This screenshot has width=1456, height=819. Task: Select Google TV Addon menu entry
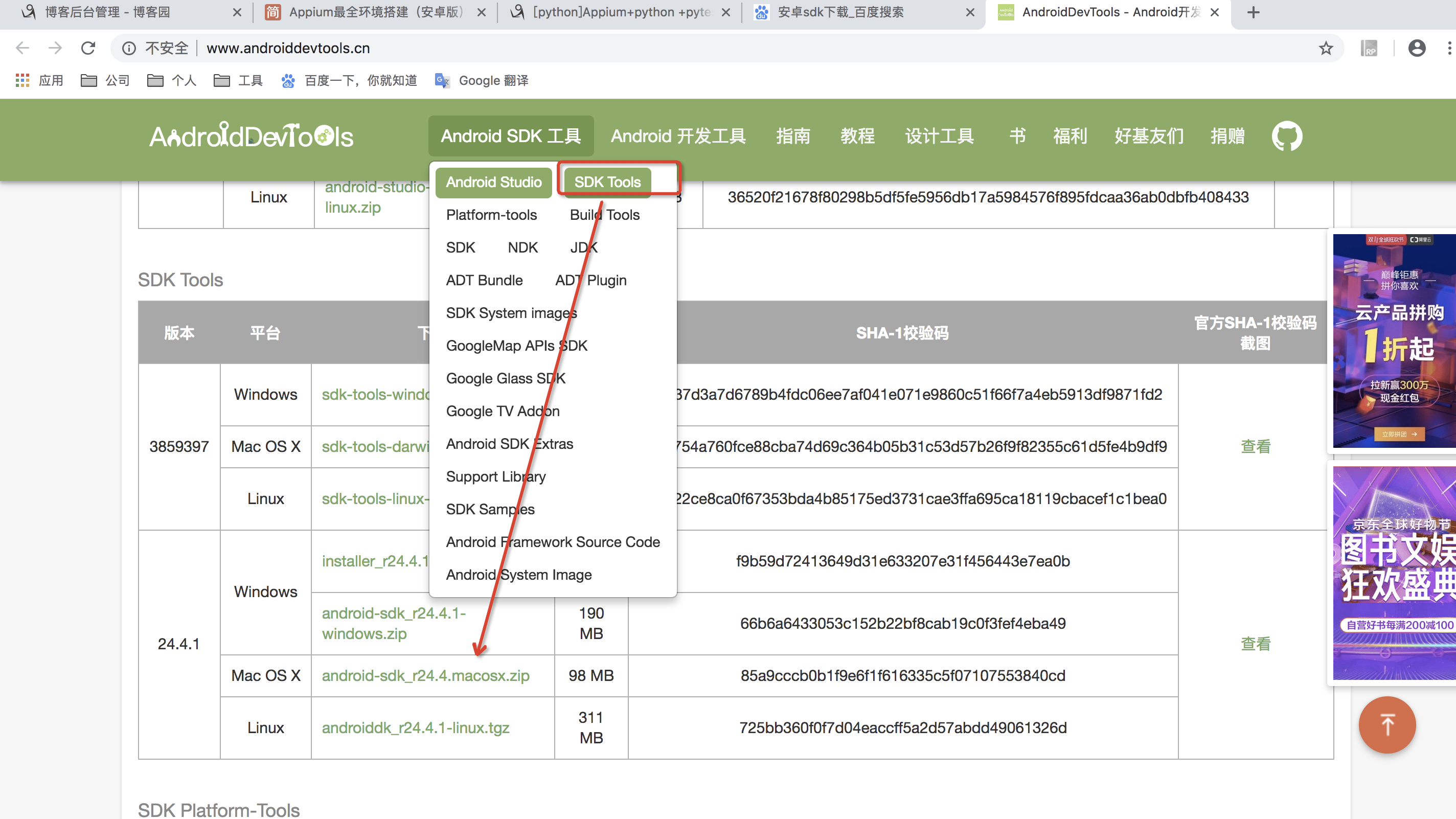[503, 412]
